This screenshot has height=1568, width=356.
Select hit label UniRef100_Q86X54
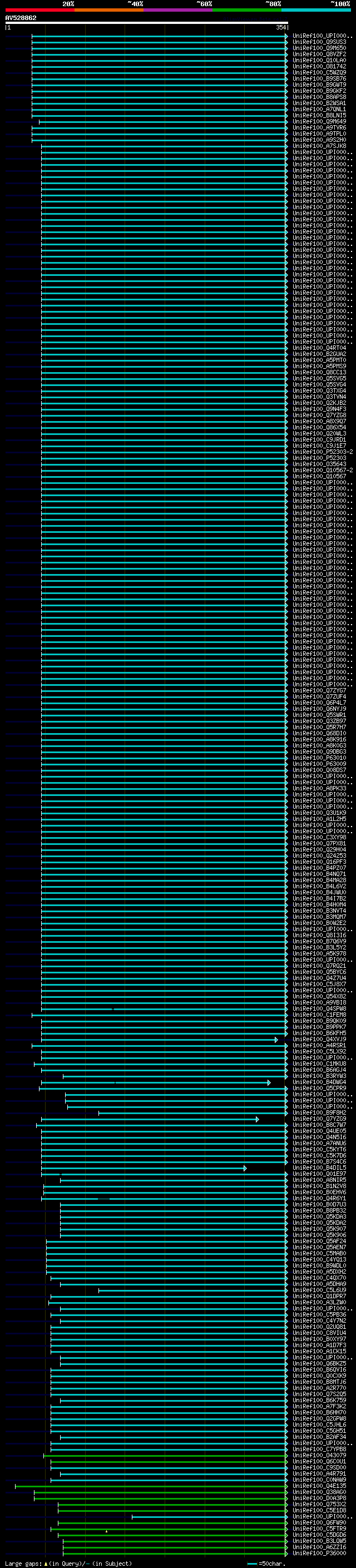tap(319, 427)
